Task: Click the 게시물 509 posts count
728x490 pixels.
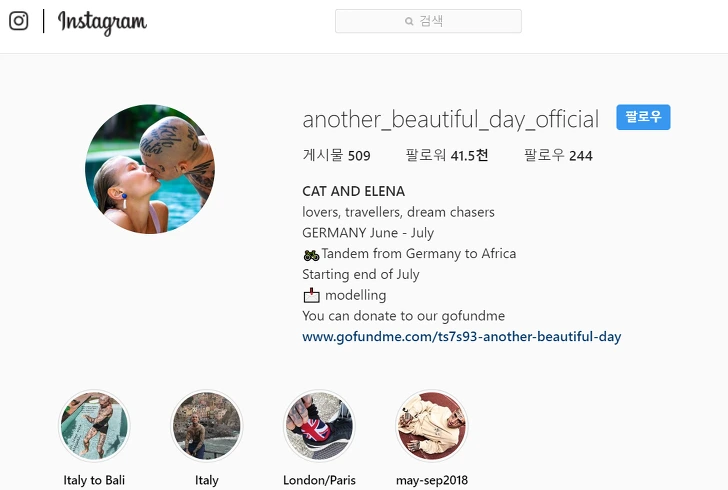Action: 337,155
